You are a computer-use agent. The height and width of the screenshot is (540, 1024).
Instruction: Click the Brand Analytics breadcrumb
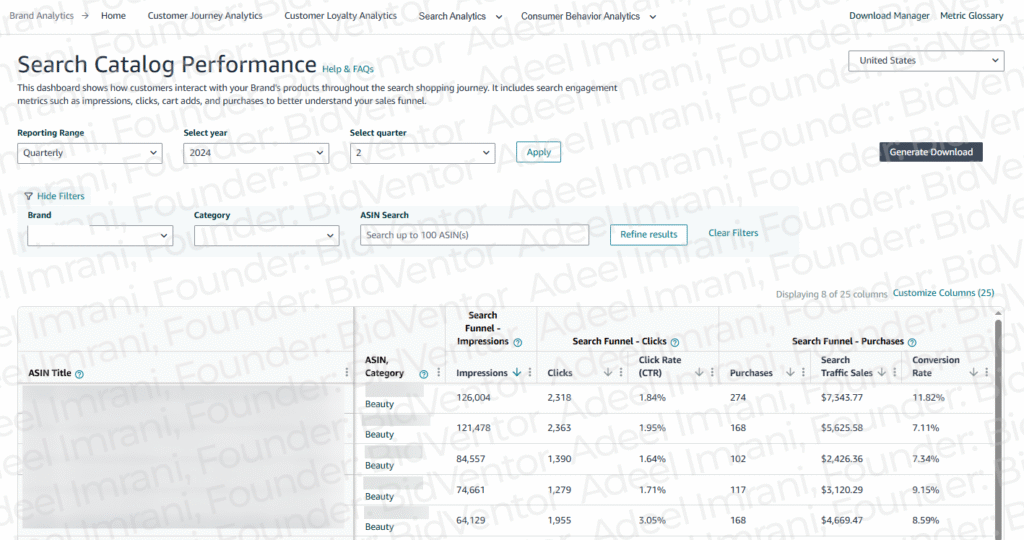(x=41, y=16)
